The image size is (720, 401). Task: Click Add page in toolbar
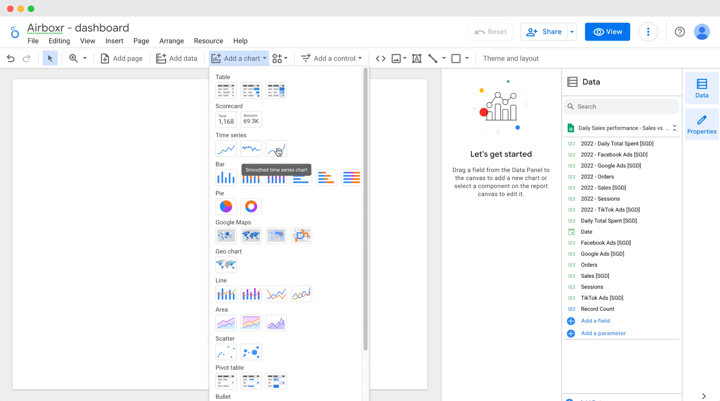click(122, 58)
